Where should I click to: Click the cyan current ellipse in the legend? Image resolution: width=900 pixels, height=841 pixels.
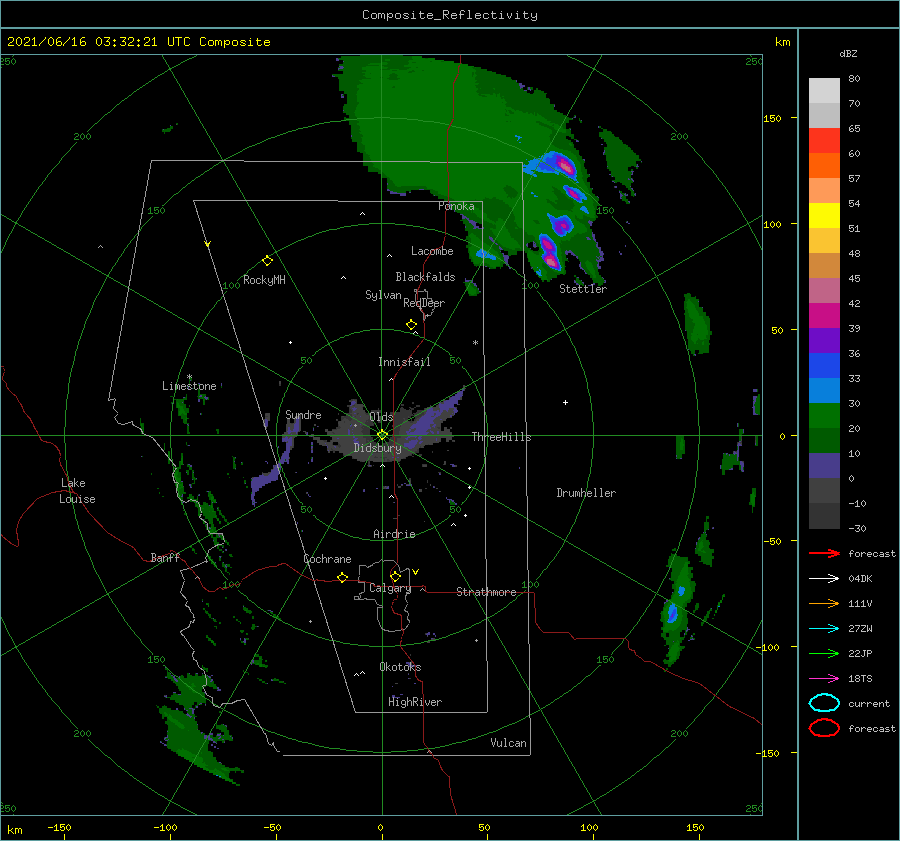coord(824,703)
